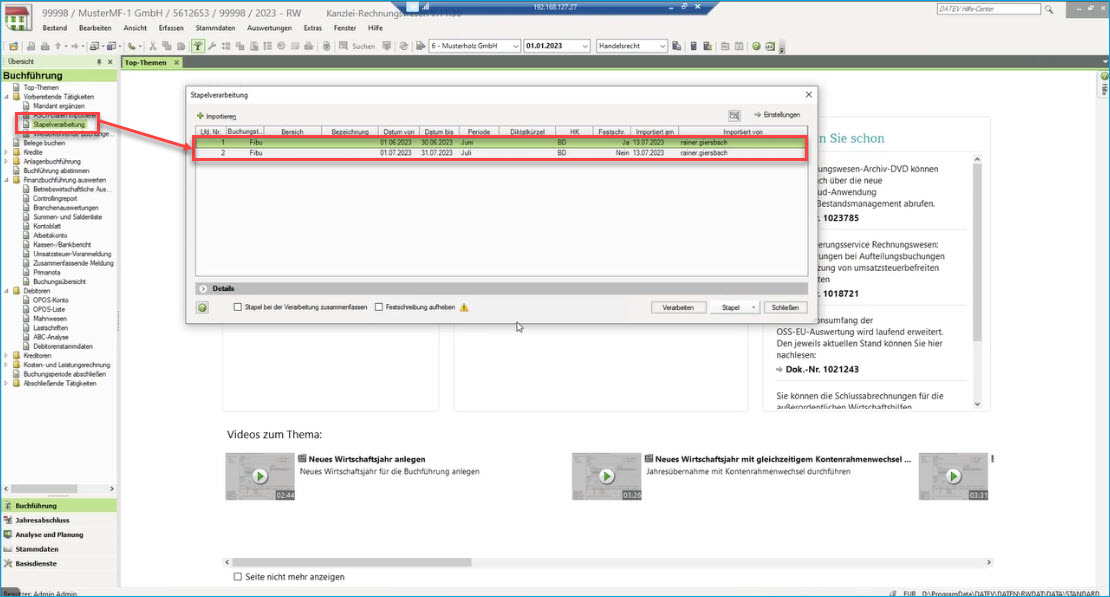The image size is (1110, 597).
Task: Click the copy icon in the toolbar
Action: pos(166,46)
